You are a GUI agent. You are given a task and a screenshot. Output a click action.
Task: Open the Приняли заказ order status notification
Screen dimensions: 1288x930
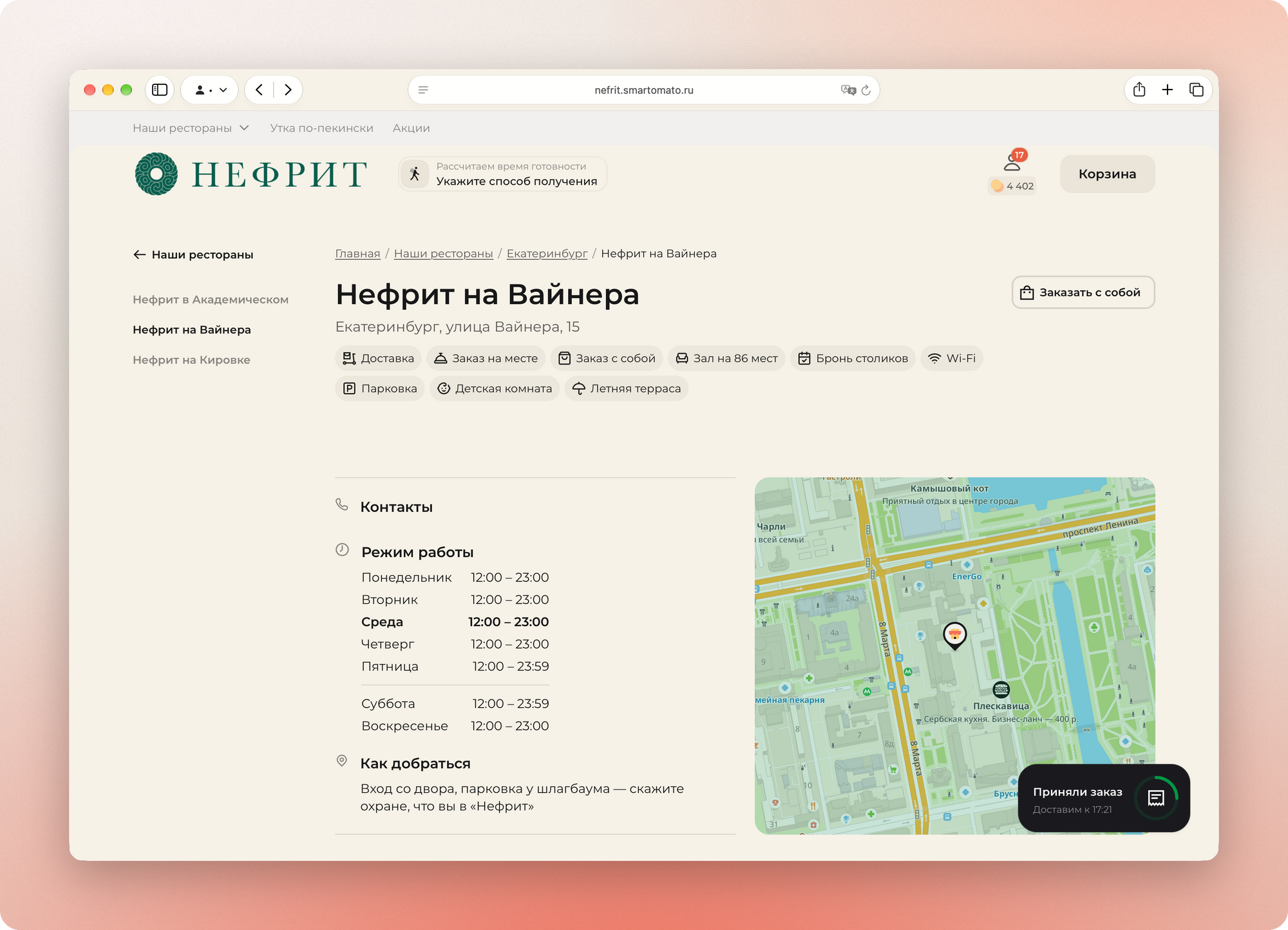[x=1104, y=799]
